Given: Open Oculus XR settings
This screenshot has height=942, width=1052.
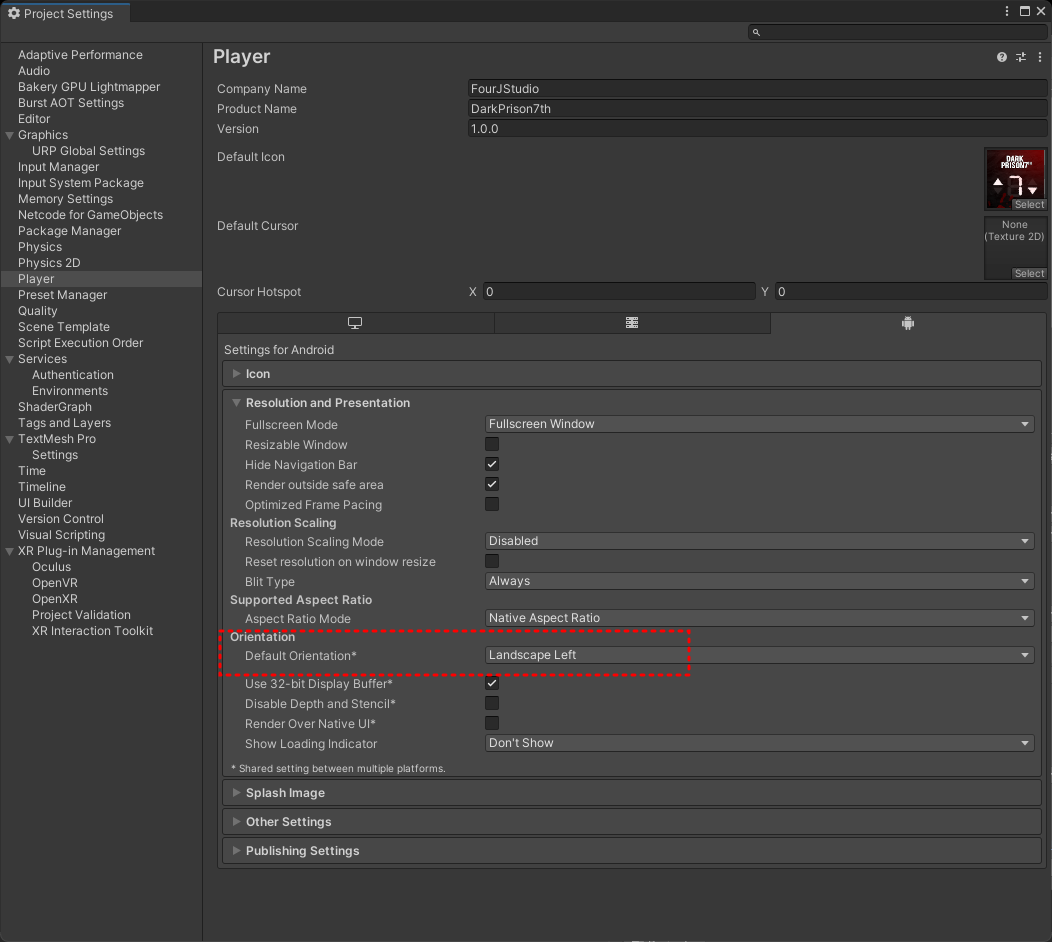Looking at the screenshot, I should click(x=51, y=567).
